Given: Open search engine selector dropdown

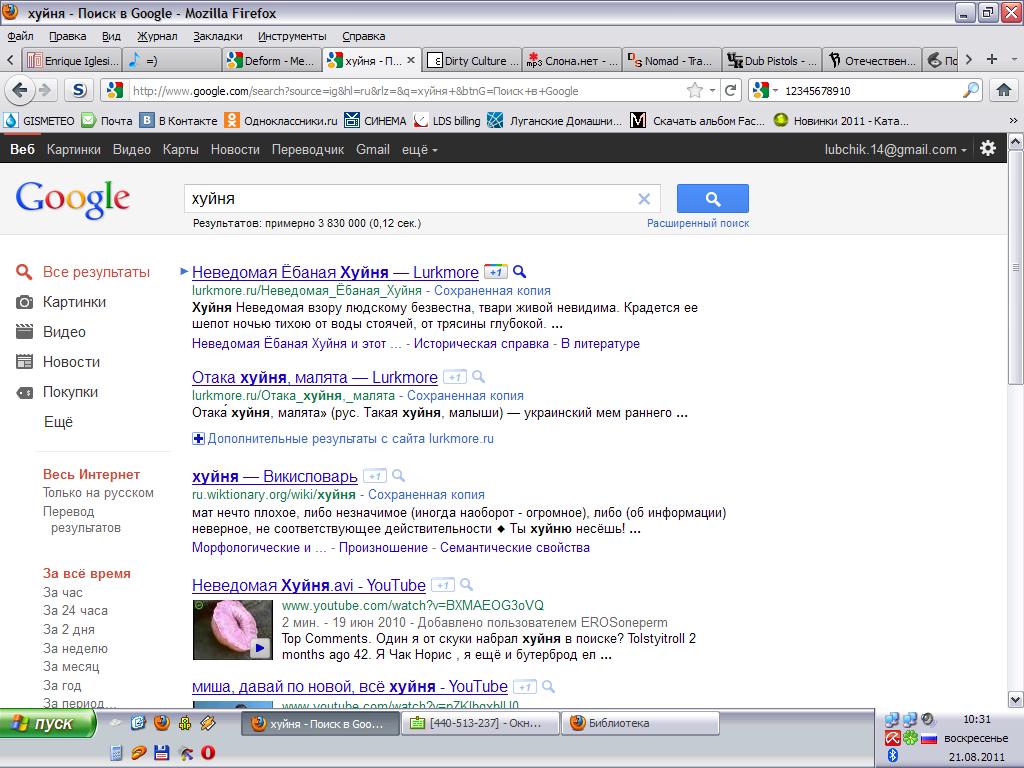Looking at the screenshot, I should click(x=765, y=90).
